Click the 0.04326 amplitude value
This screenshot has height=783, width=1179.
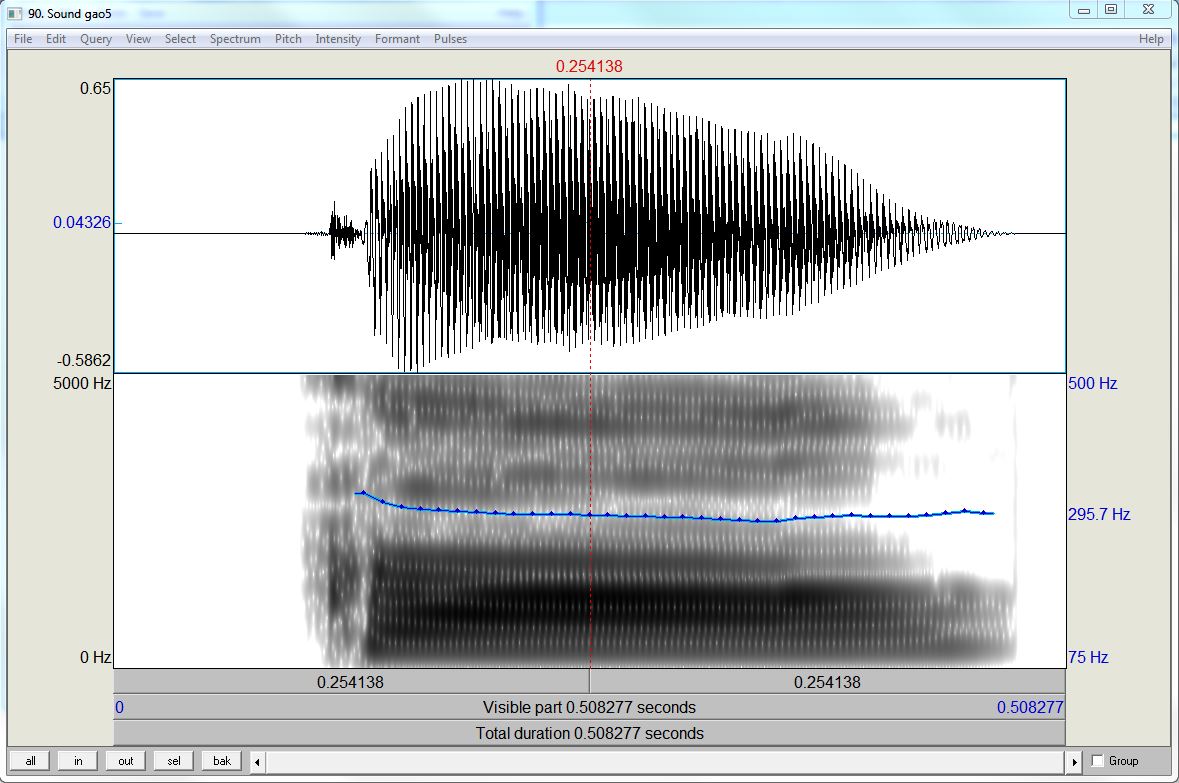82,223
